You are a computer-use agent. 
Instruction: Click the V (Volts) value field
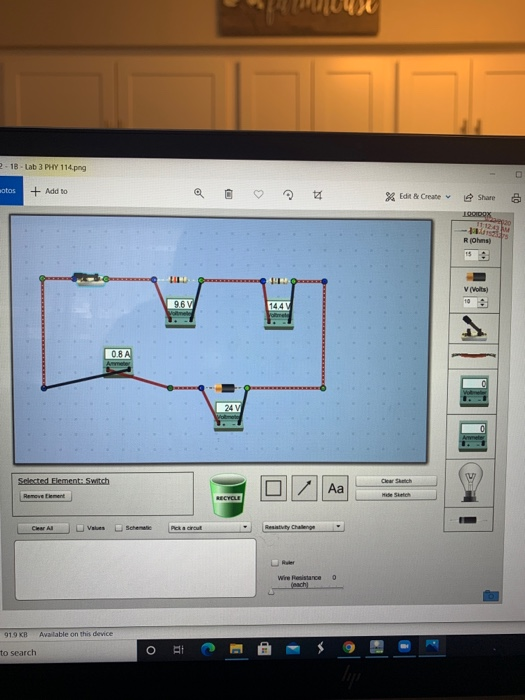coord(470,302)
